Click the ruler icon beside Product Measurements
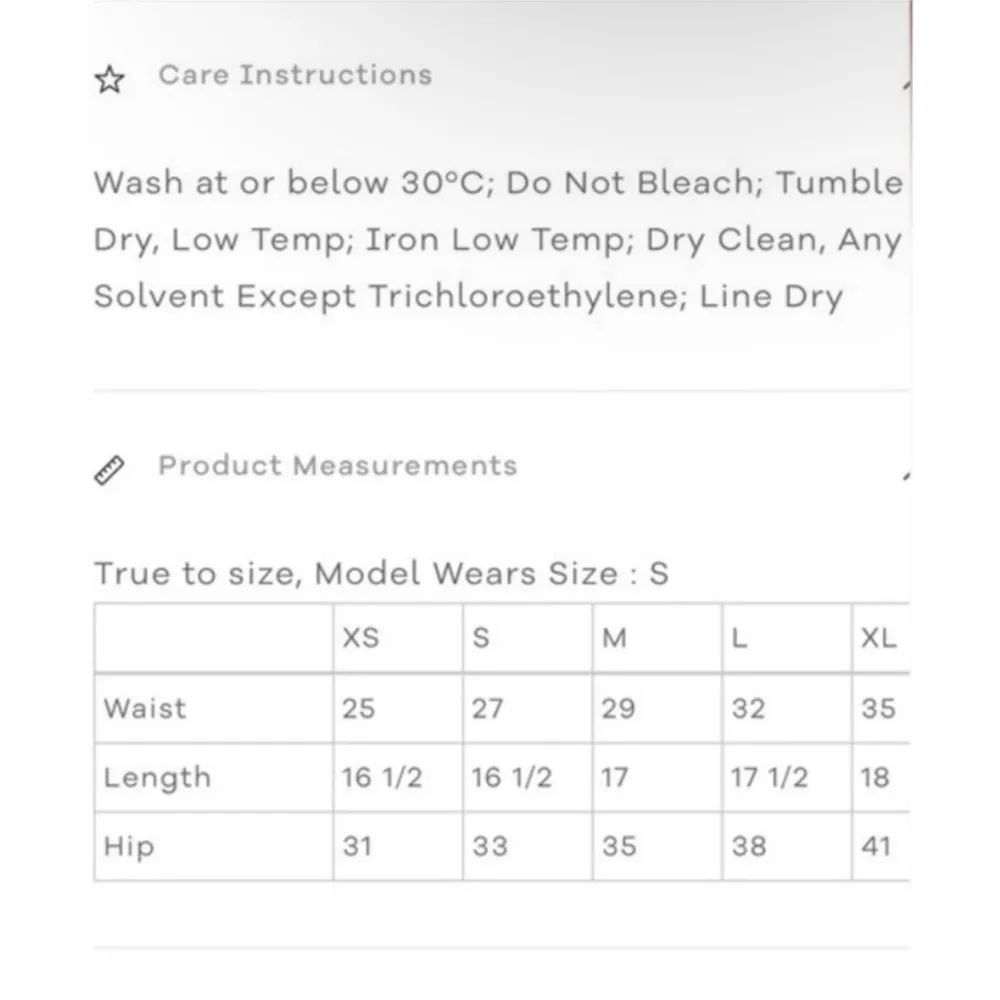 click(109, 470)
